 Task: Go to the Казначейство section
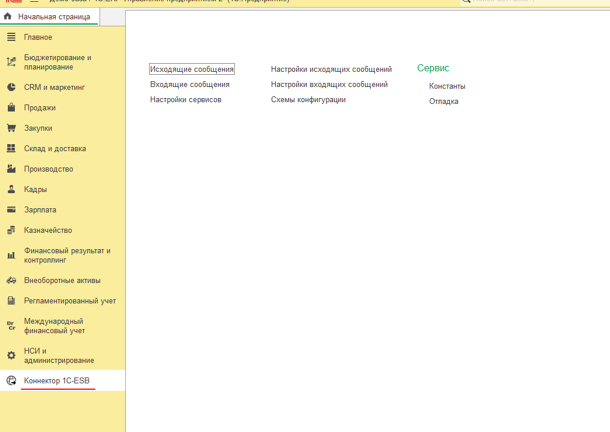click(x=48, y=230)
